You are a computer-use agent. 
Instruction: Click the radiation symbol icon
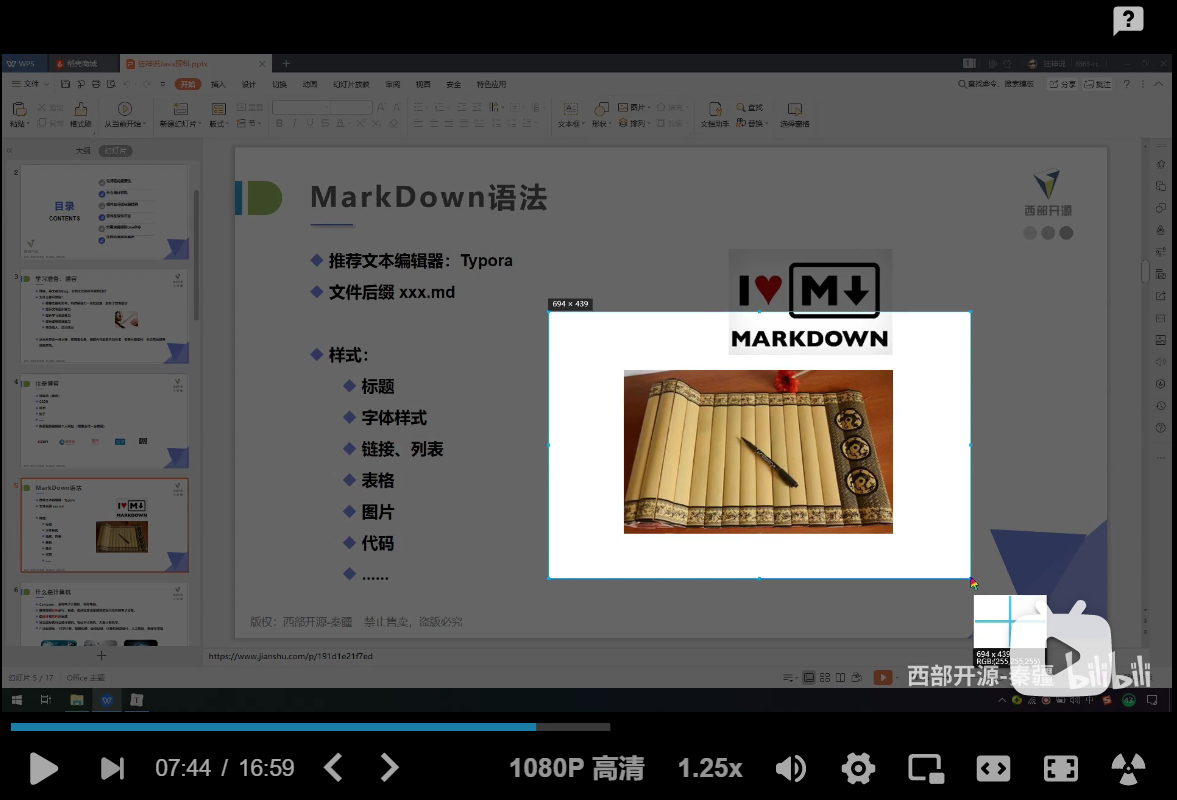click(x=1128, y=768)
